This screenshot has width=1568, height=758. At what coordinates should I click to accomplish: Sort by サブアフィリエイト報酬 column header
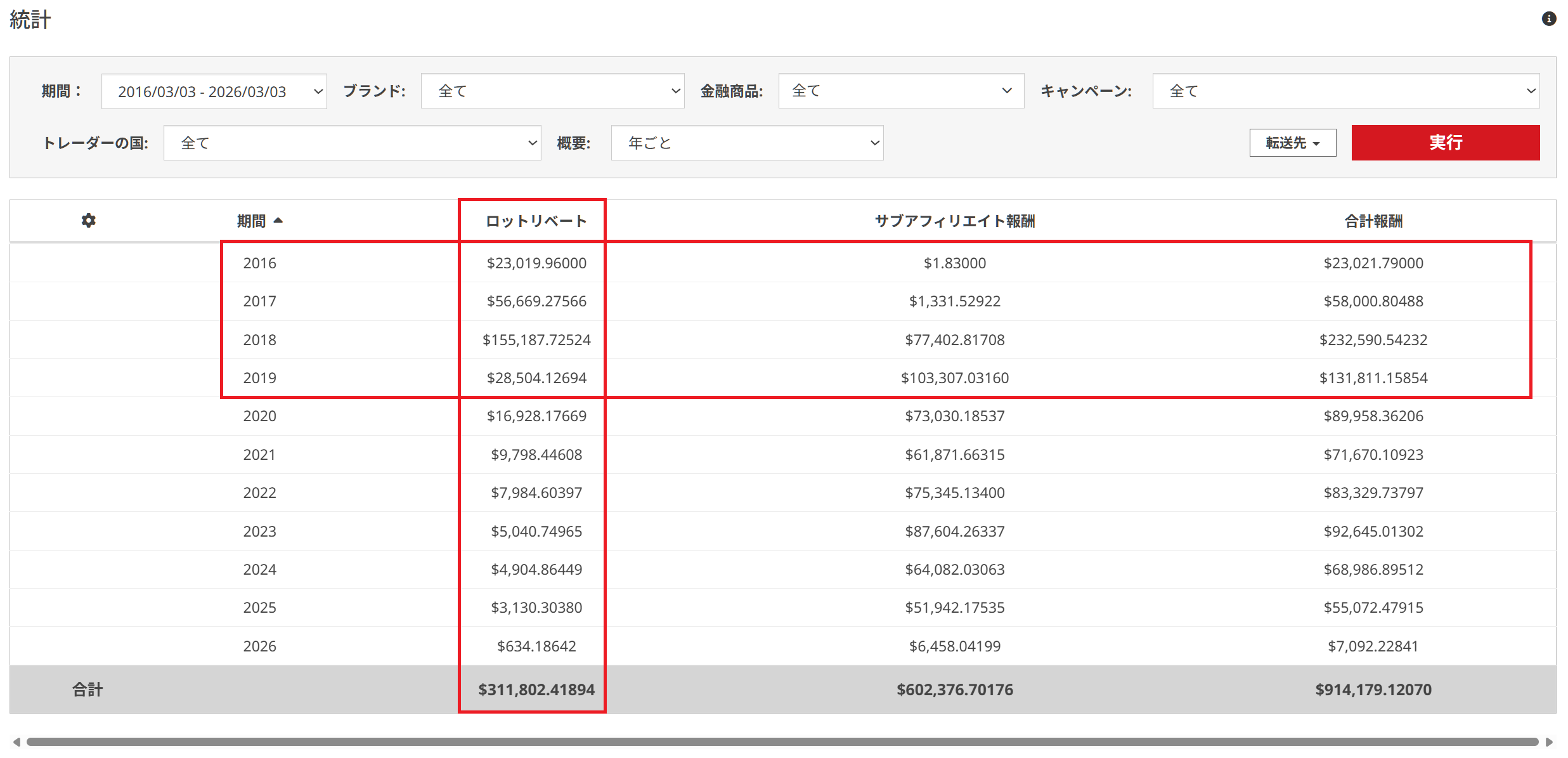click(x=954, y=221)
